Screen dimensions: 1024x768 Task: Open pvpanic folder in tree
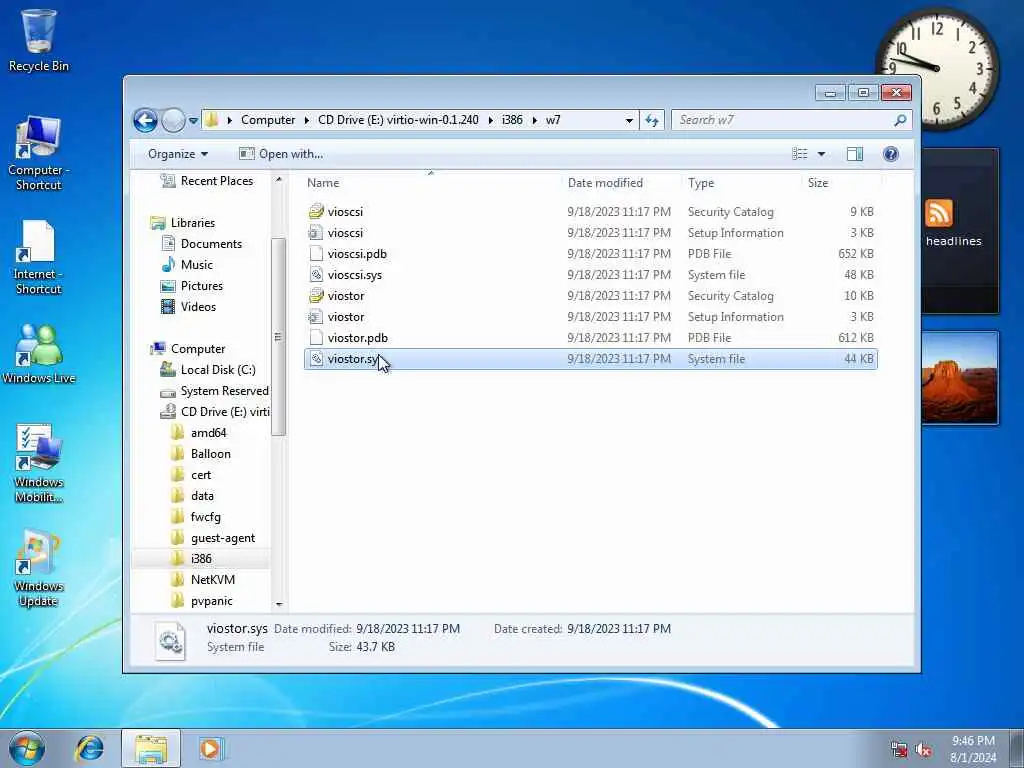(x=202, y=601)
